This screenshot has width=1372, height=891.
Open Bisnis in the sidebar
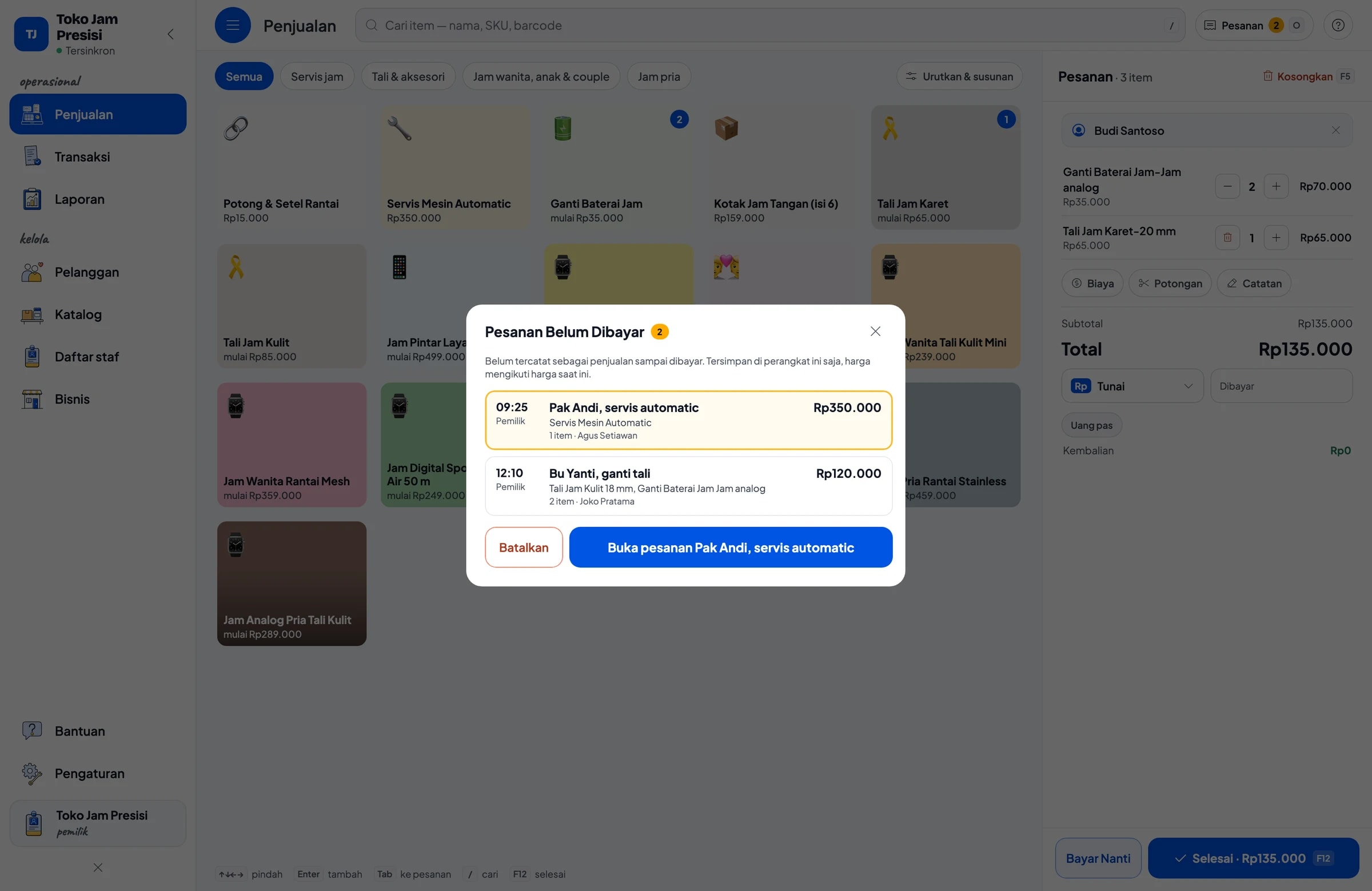98,399
